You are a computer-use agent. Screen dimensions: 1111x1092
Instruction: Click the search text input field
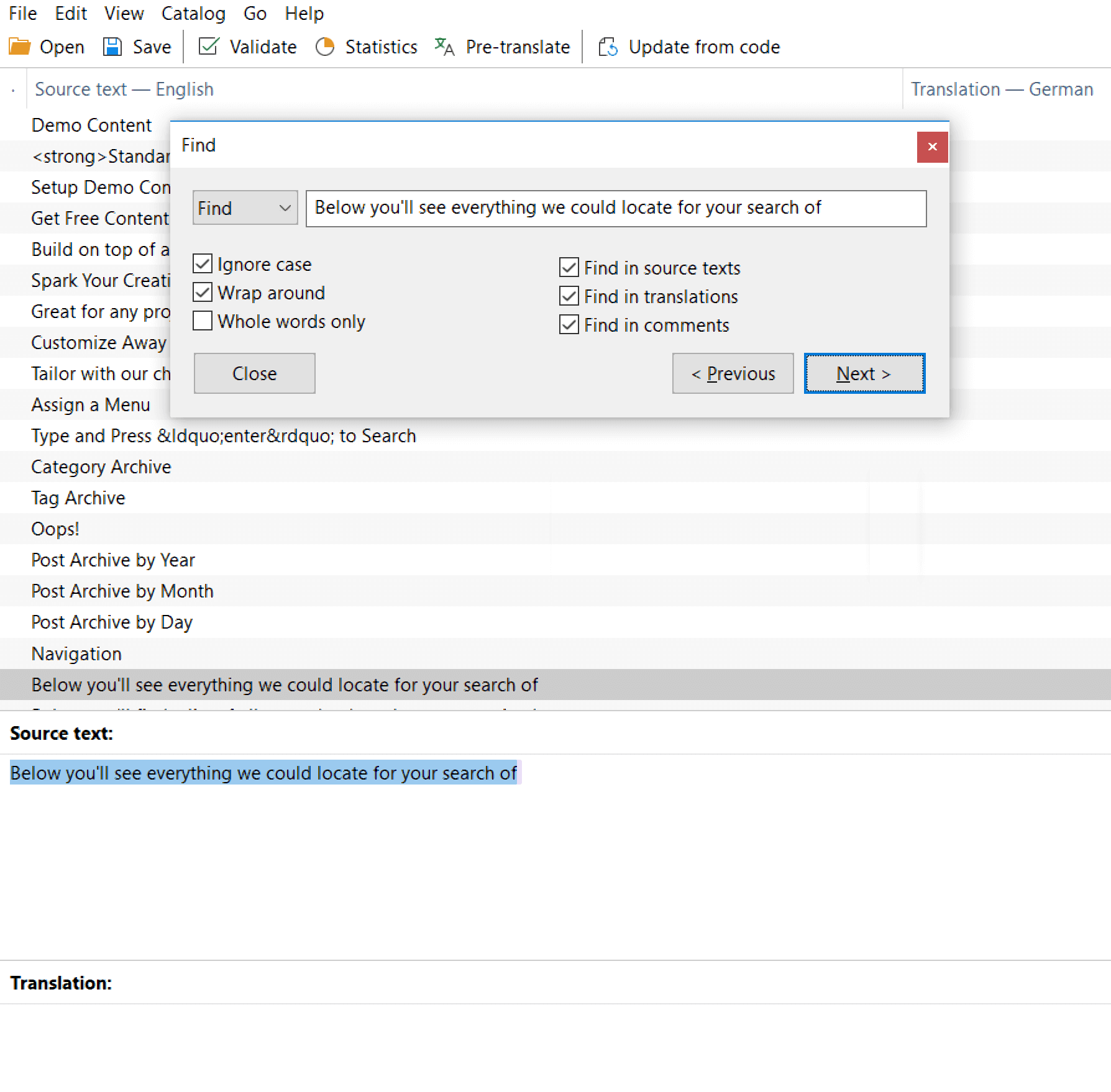pos(615,208)
